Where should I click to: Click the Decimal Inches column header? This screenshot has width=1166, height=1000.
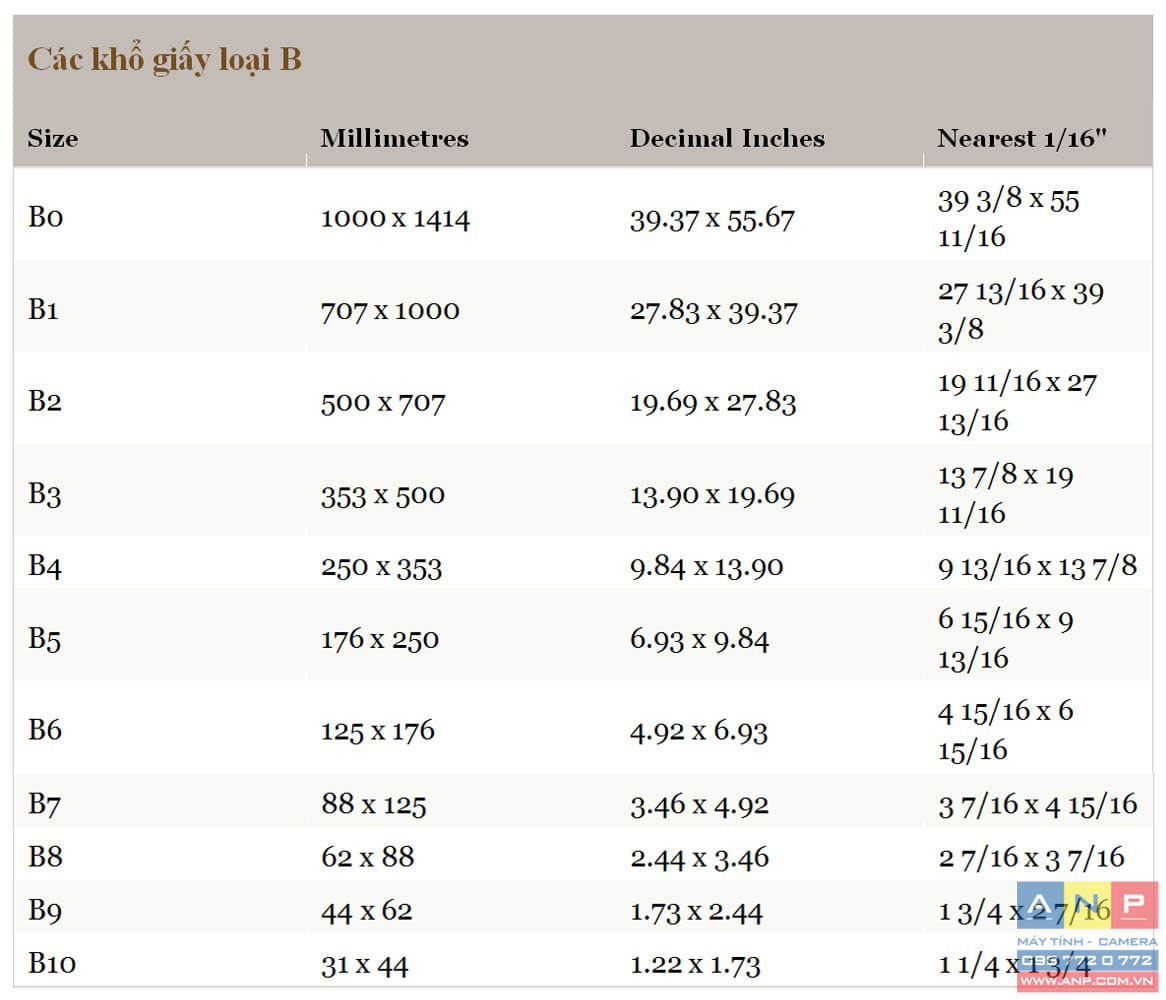coord(727,139)
